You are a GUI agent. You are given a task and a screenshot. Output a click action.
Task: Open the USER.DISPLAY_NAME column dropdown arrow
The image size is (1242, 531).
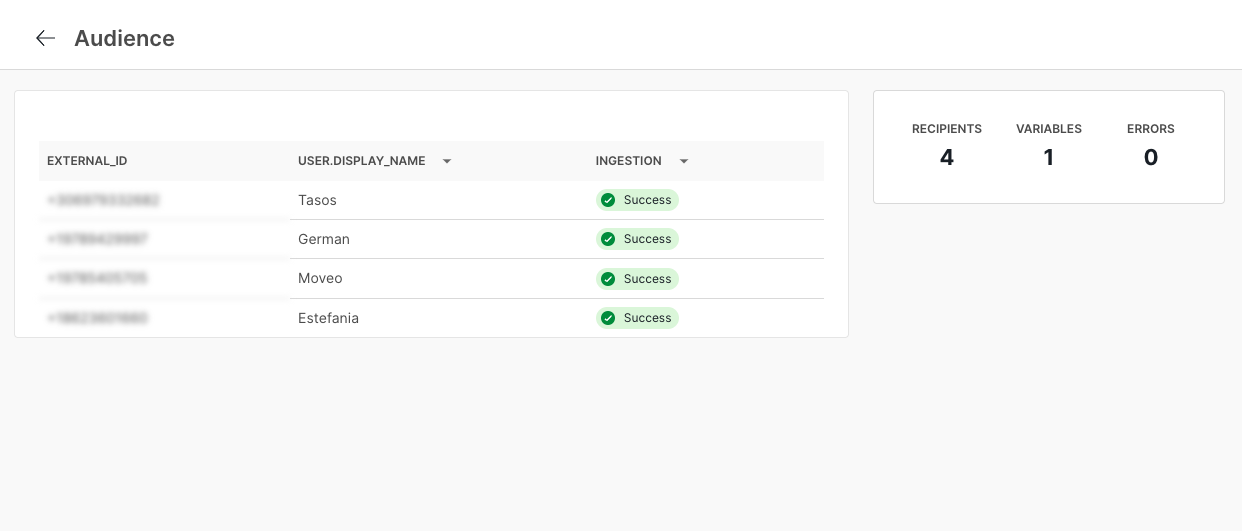(447, 161)
